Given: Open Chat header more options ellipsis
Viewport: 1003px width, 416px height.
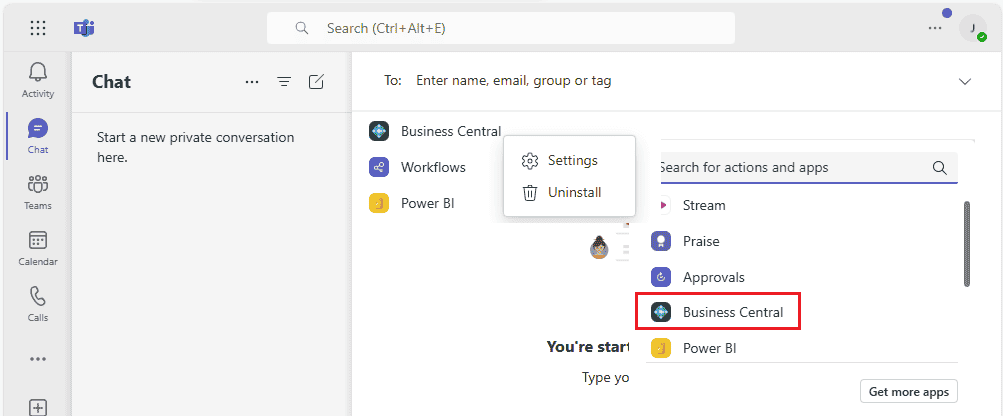Looking at the screenshot, I should pyautogui.click(x=252, y=82).
